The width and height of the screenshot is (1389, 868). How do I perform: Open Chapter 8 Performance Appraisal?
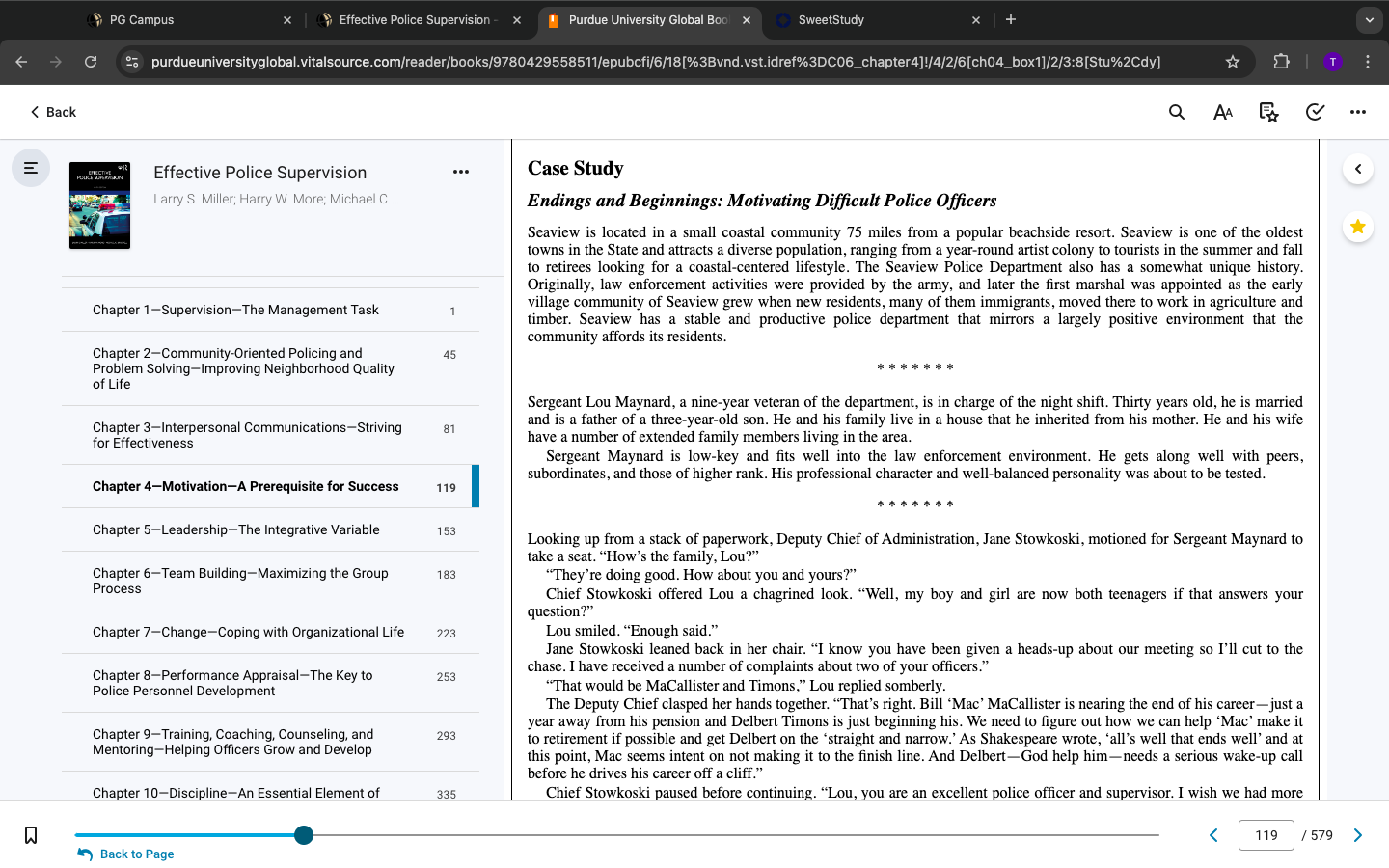tap(270, 683)
